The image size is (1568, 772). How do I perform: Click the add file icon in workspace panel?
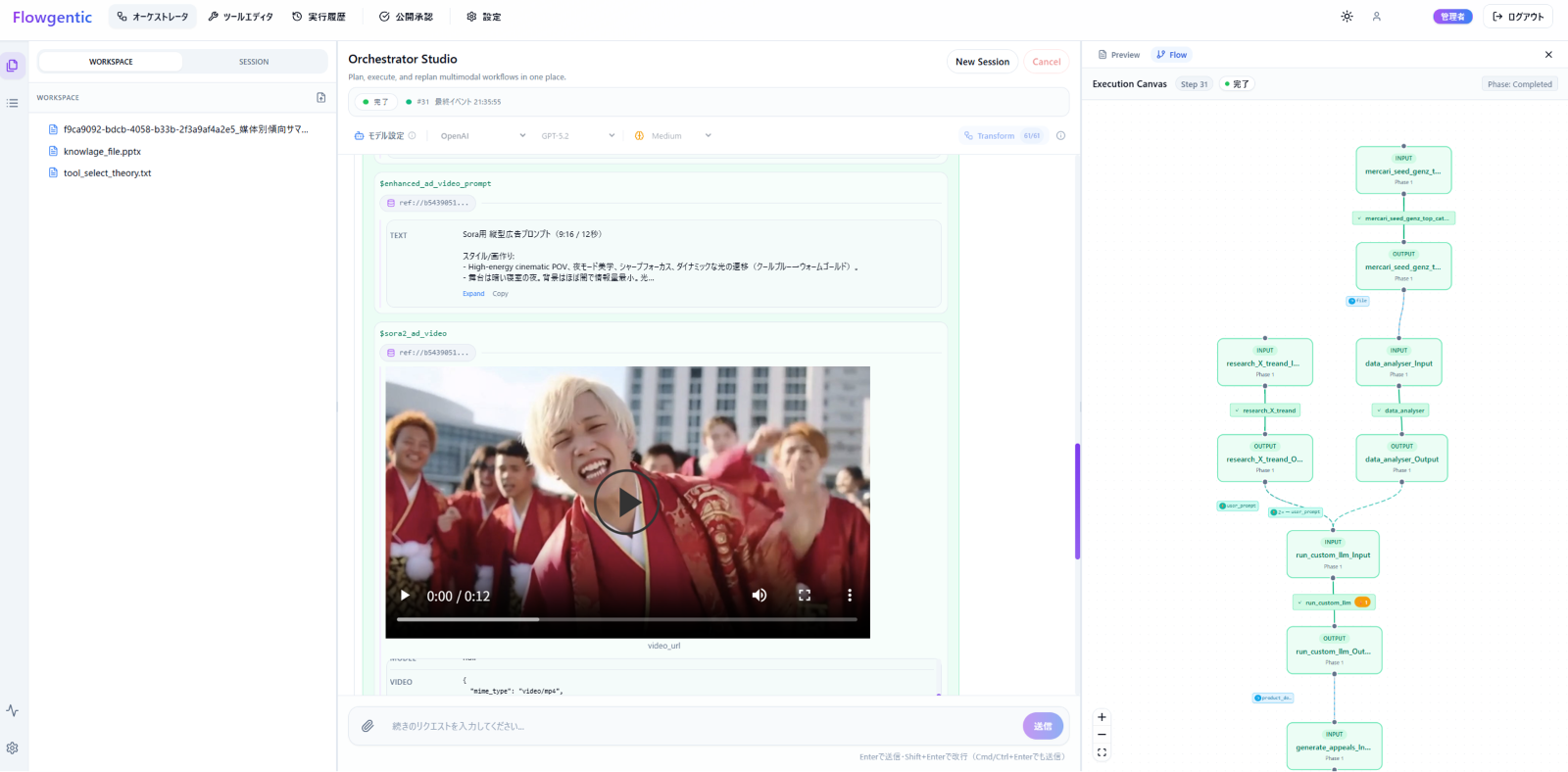(x=320, y=98)
